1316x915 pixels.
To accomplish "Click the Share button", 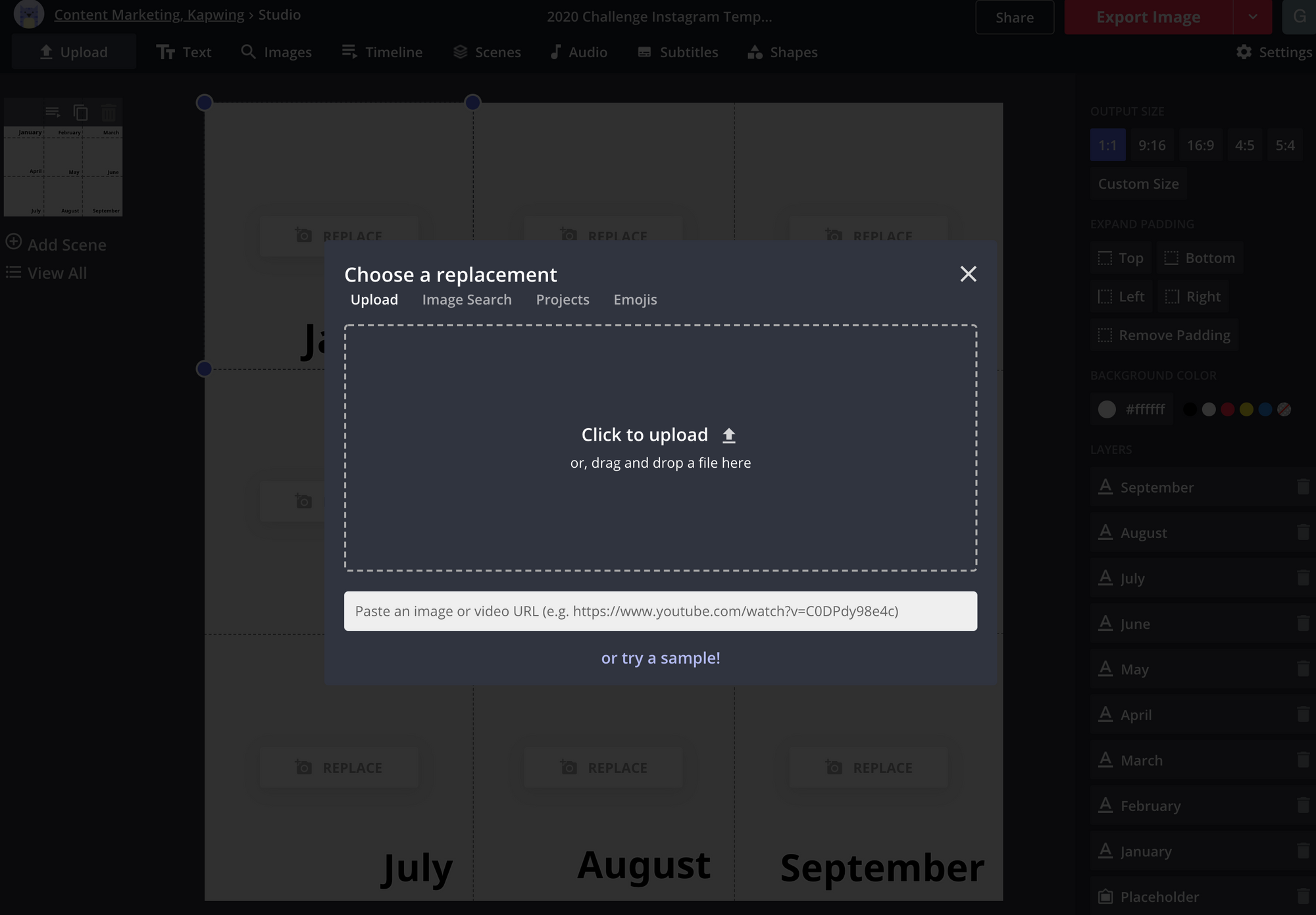I will click(1014, 18).
